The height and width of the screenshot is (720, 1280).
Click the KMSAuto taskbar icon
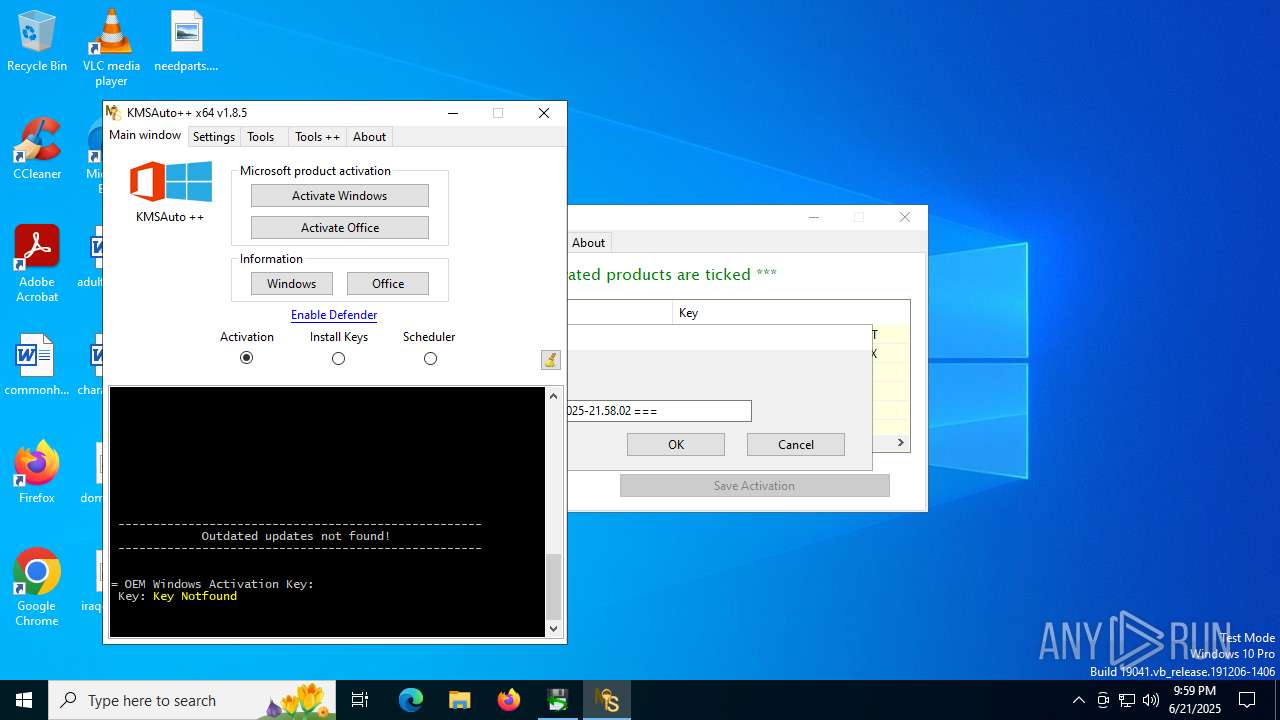[x=607, y=700]
